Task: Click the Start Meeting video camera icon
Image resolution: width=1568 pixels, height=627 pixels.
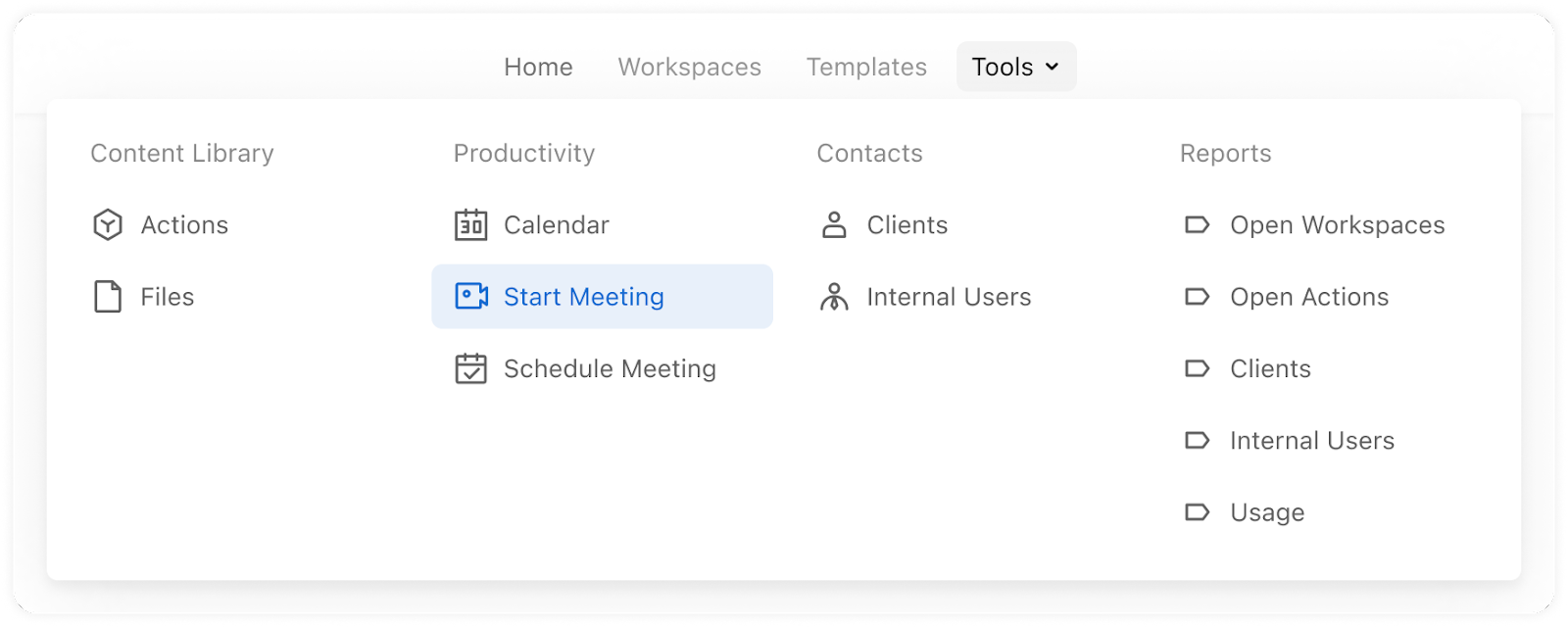Action: point(470,296)
